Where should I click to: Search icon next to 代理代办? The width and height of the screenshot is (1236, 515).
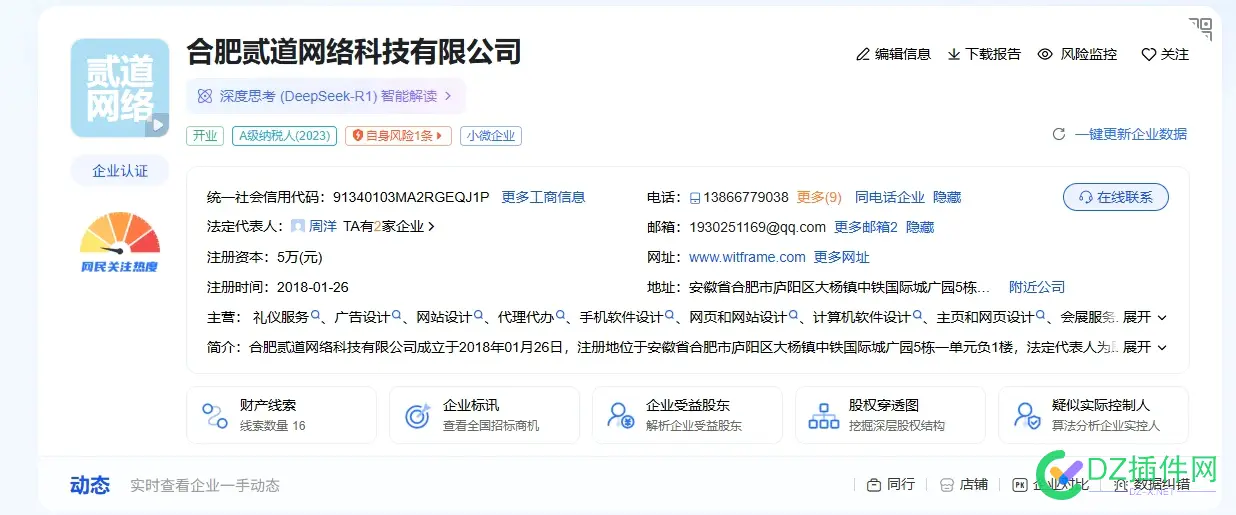(x=561, y=316)
